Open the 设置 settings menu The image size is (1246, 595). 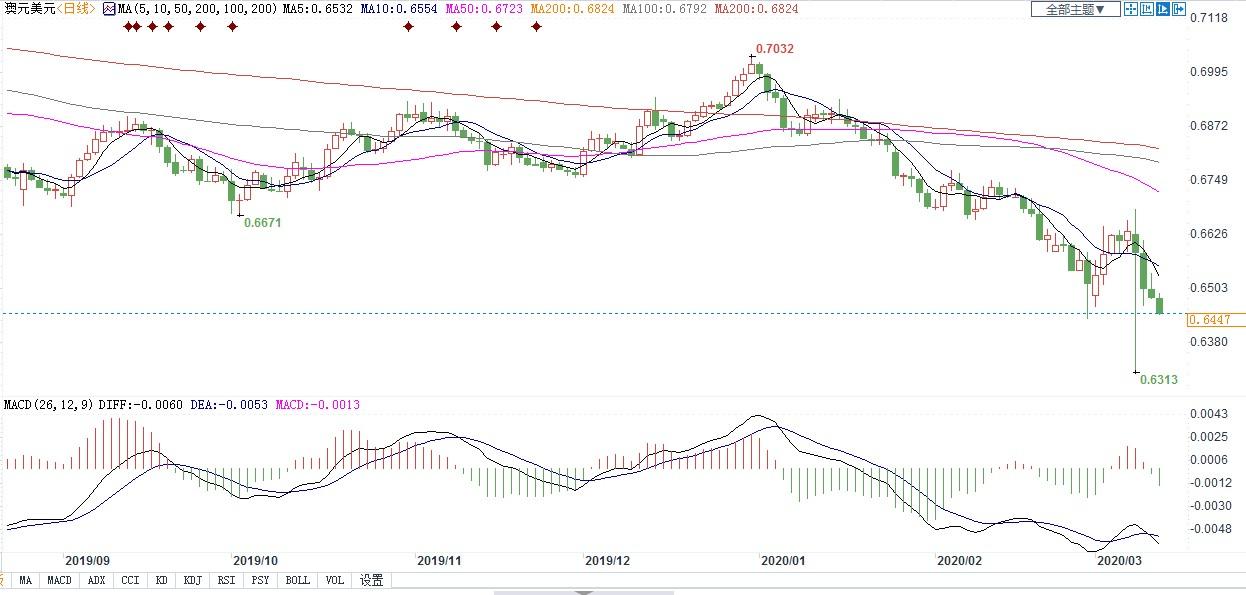(371, 580)
